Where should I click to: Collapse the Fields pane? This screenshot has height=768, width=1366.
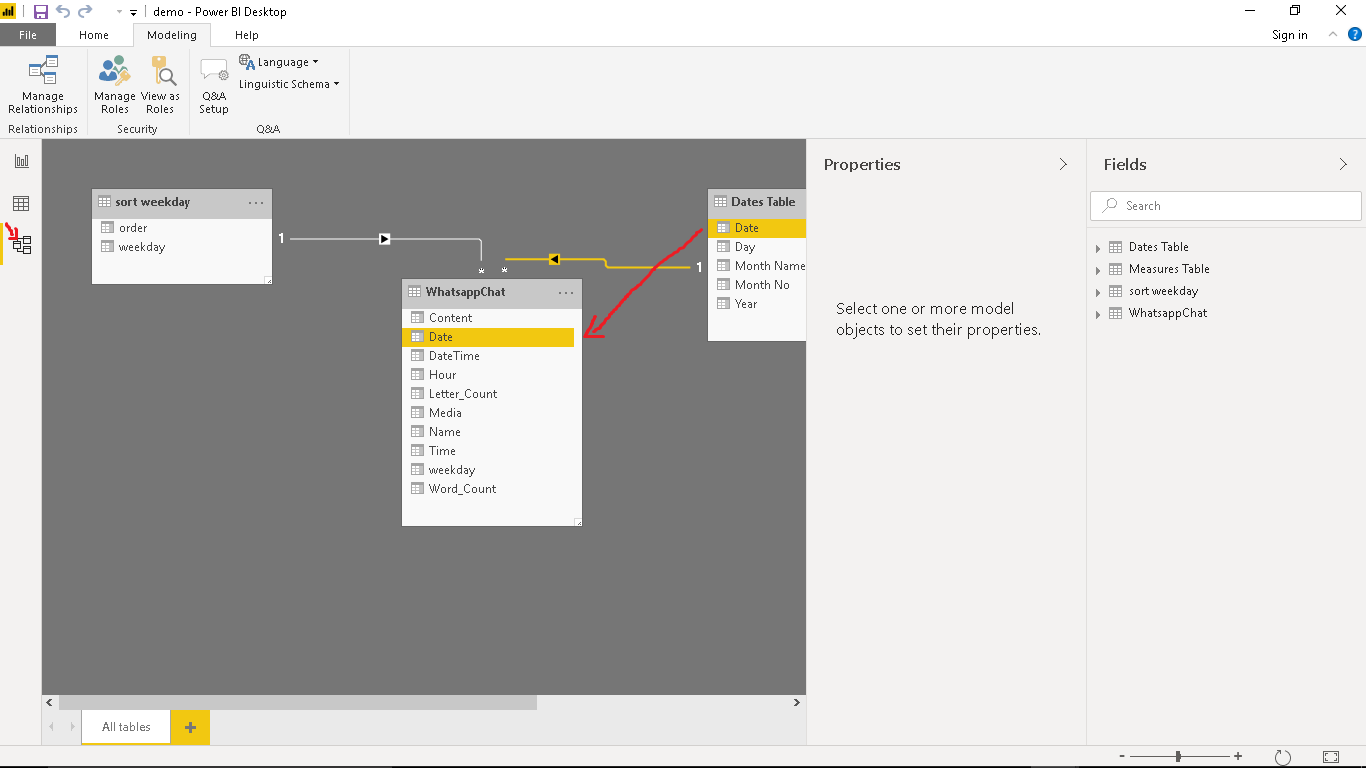(1343, 164)
